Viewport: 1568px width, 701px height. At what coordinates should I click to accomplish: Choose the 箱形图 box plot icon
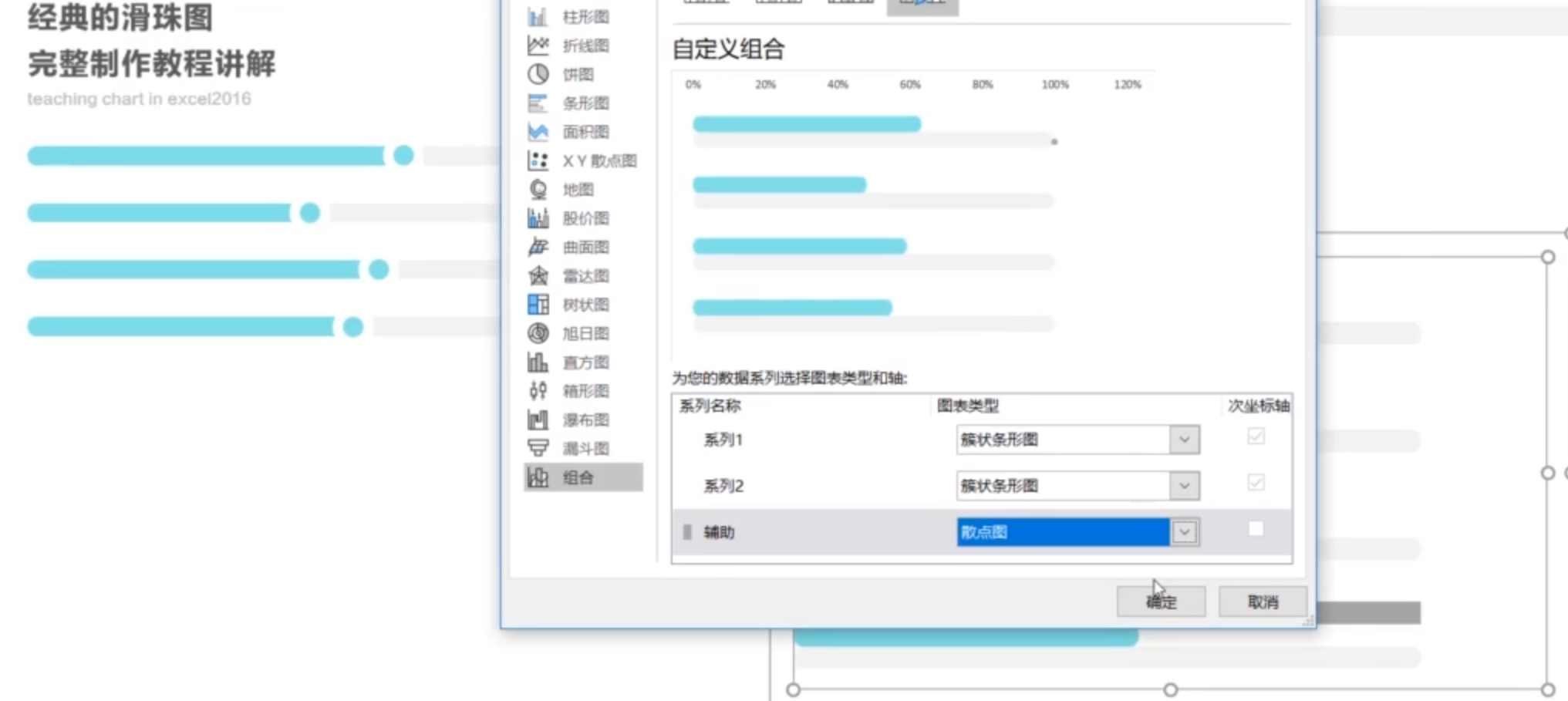pyautogui.click(x=538, y=391)
